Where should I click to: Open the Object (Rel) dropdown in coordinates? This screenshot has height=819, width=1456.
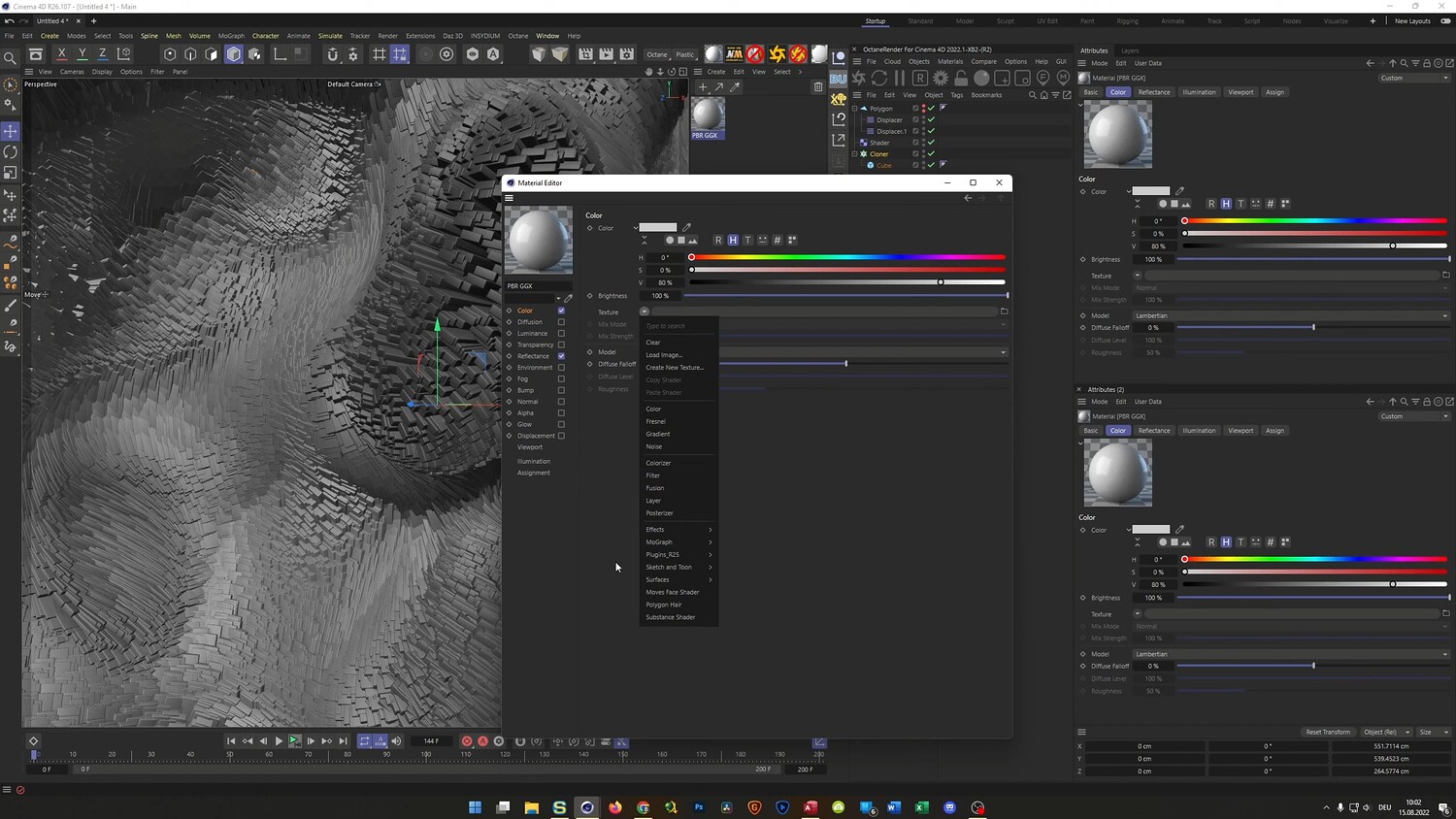[x=1385, y=732]
